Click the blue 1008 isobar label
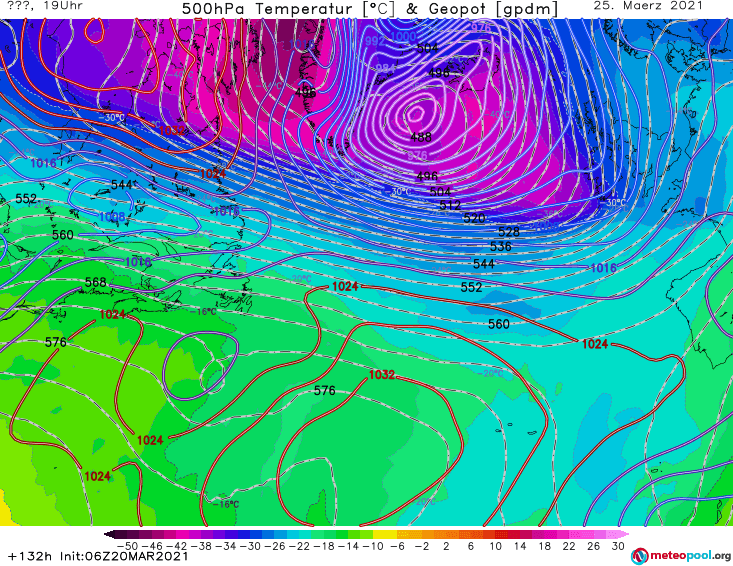The height and width of the screenshot is (566, 733). pos(112,217)
